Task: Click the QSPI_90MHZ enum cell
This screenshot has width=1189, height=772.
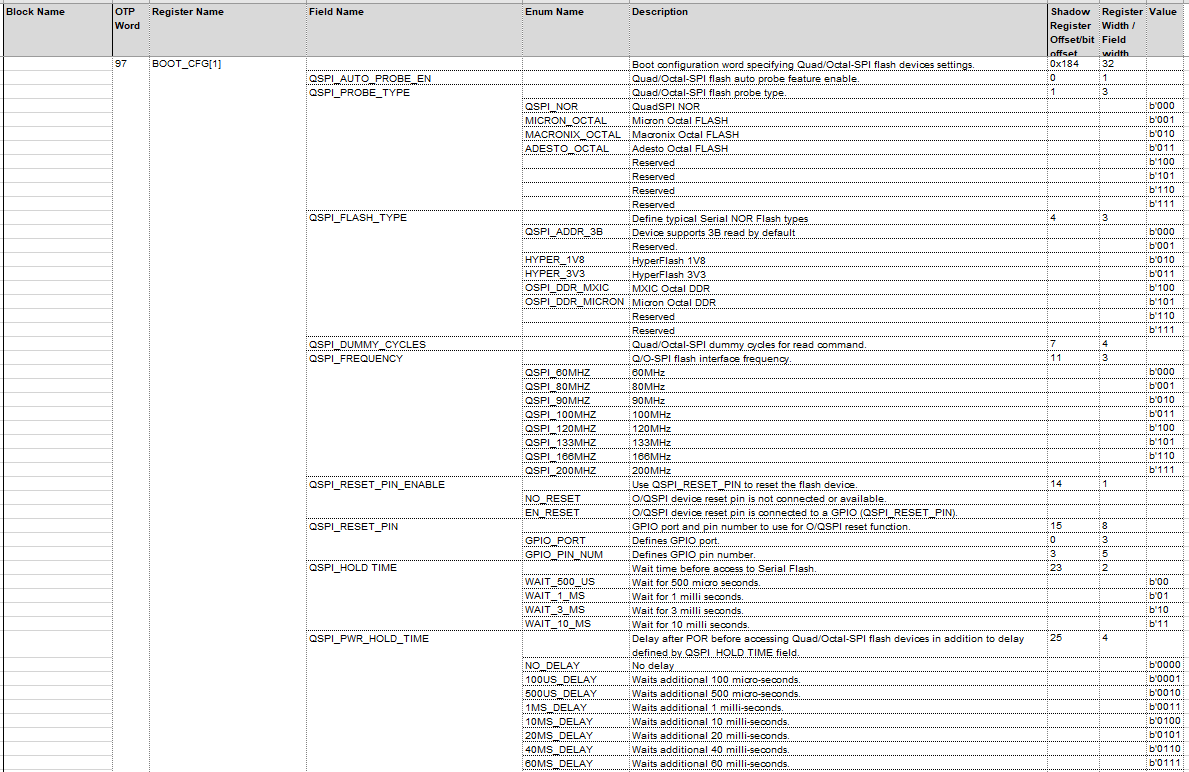Action: coord(576,400)
